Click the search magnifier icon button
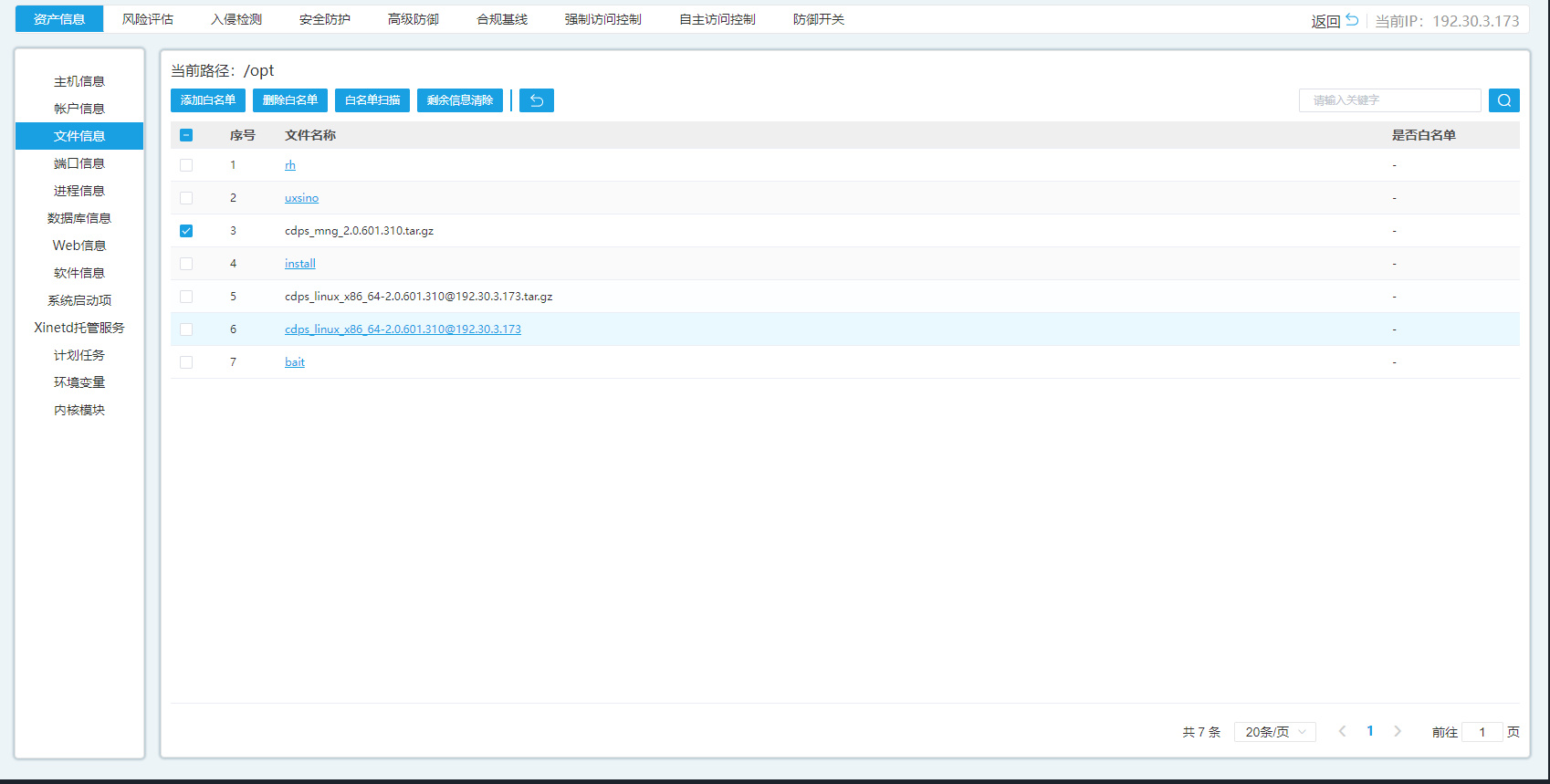1550x784 pixels. coord(1503,100)
